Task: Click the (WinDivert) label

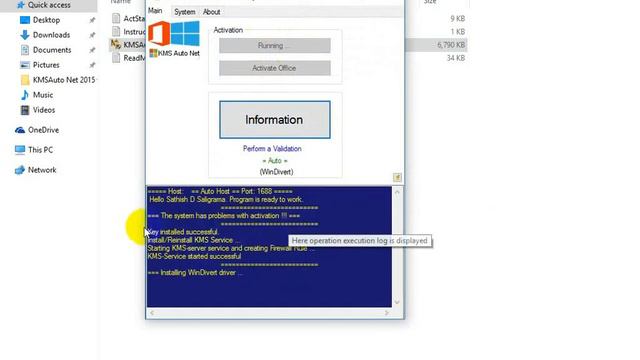Action: [276, 172]
